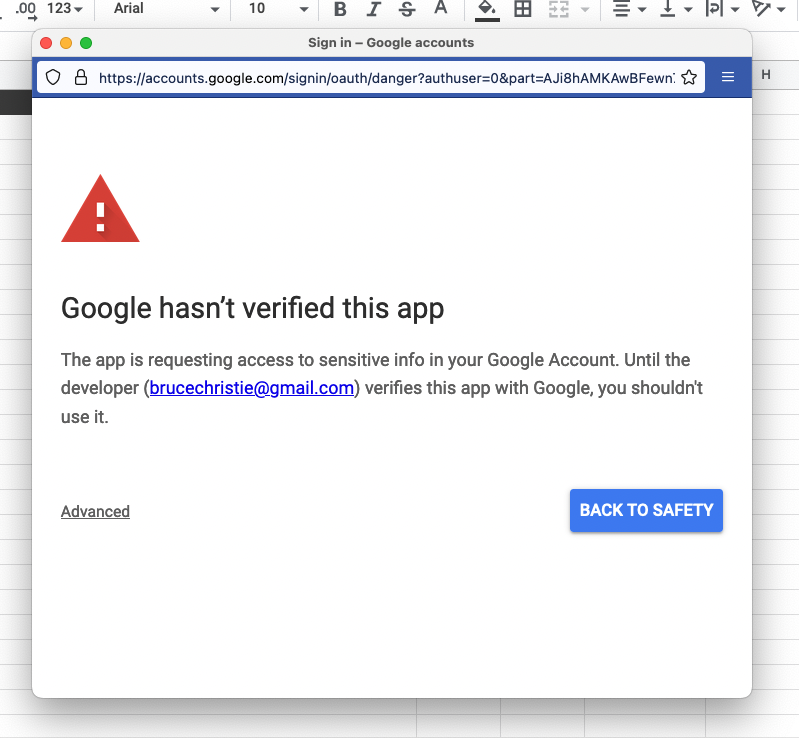Click the BACK TO SAFETY button
799x738 pixels.
646,510
